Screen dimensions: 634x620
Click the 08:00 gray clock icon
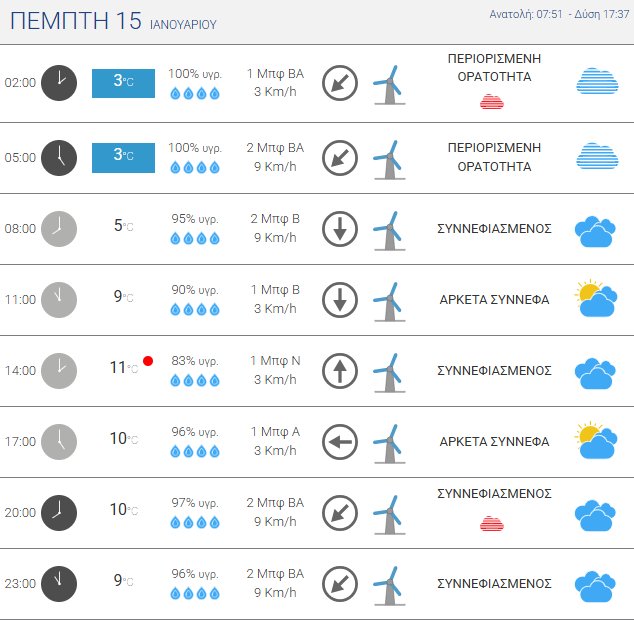click(59, 228)
